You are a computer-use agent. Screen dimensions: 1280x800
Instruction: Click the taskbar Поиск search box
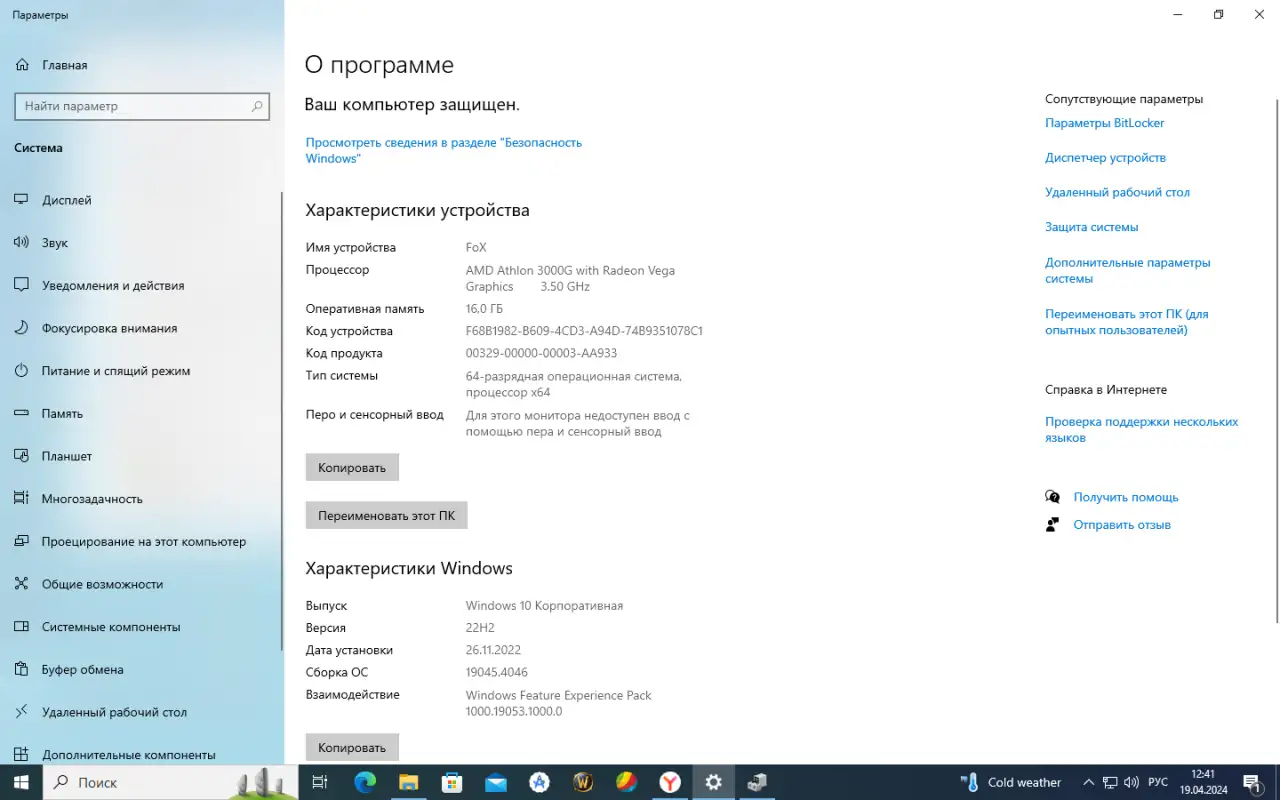[170, 783]
